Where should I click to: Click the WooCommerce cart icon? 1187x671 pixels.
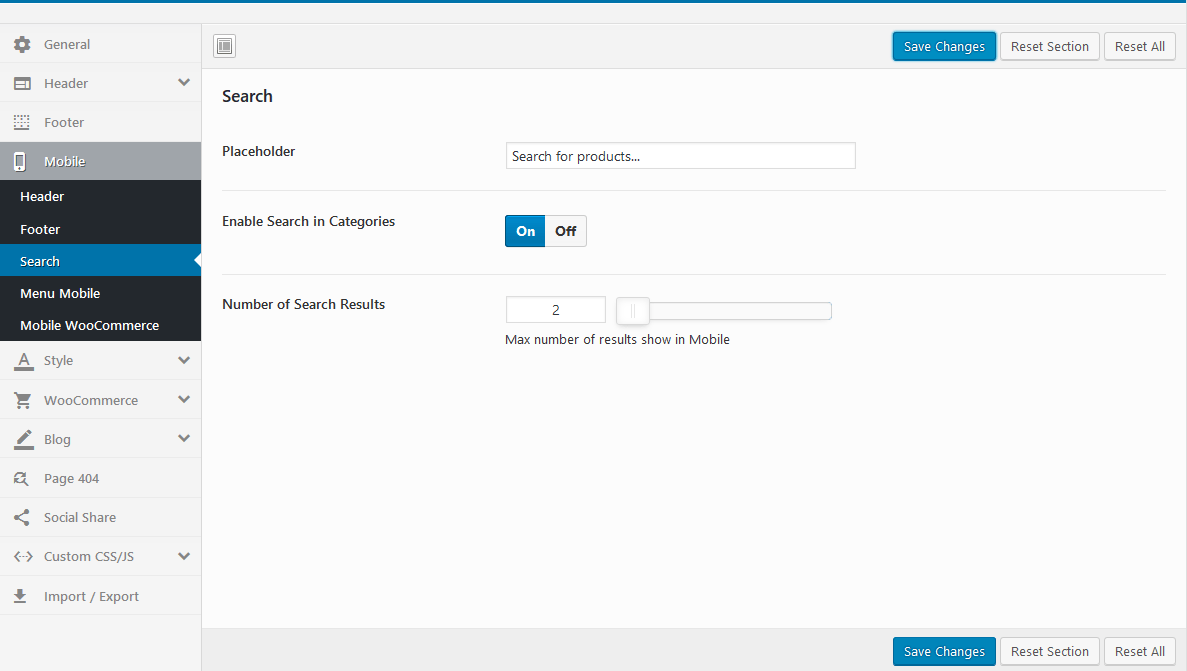(x=23, y=401)
